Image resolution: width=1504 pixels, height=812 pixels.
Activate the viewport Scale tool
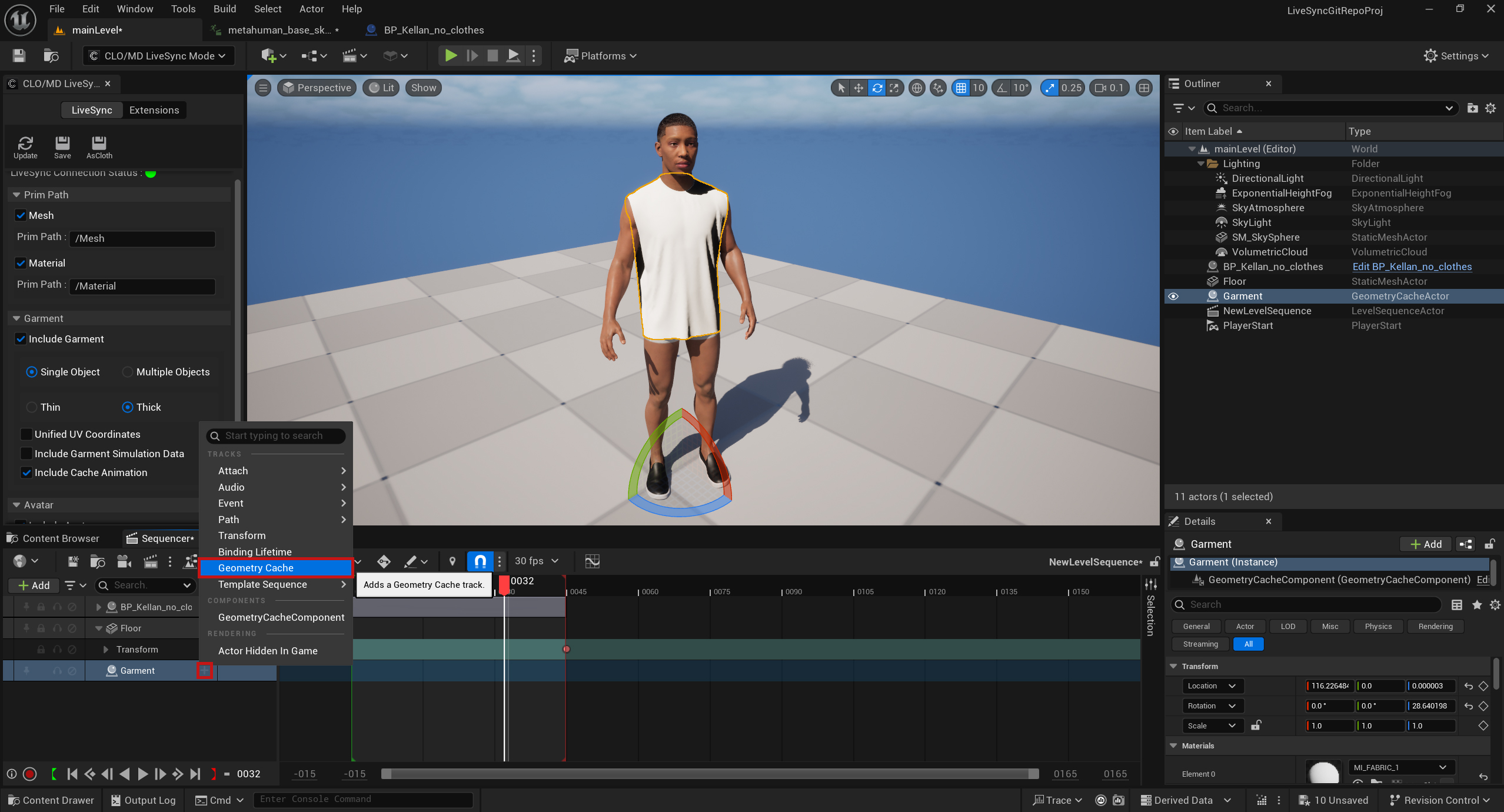tap(894, 88)
